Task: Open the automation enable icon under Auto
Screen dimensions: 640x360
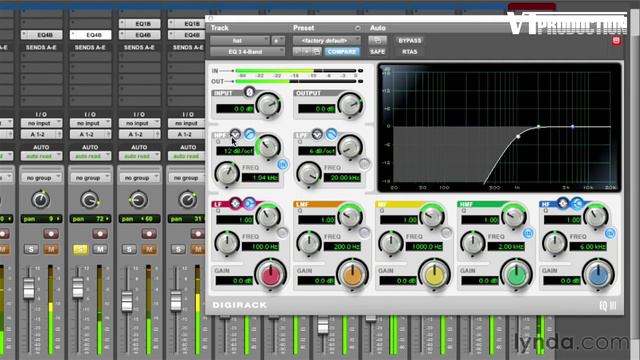Action: pos(378,40)
